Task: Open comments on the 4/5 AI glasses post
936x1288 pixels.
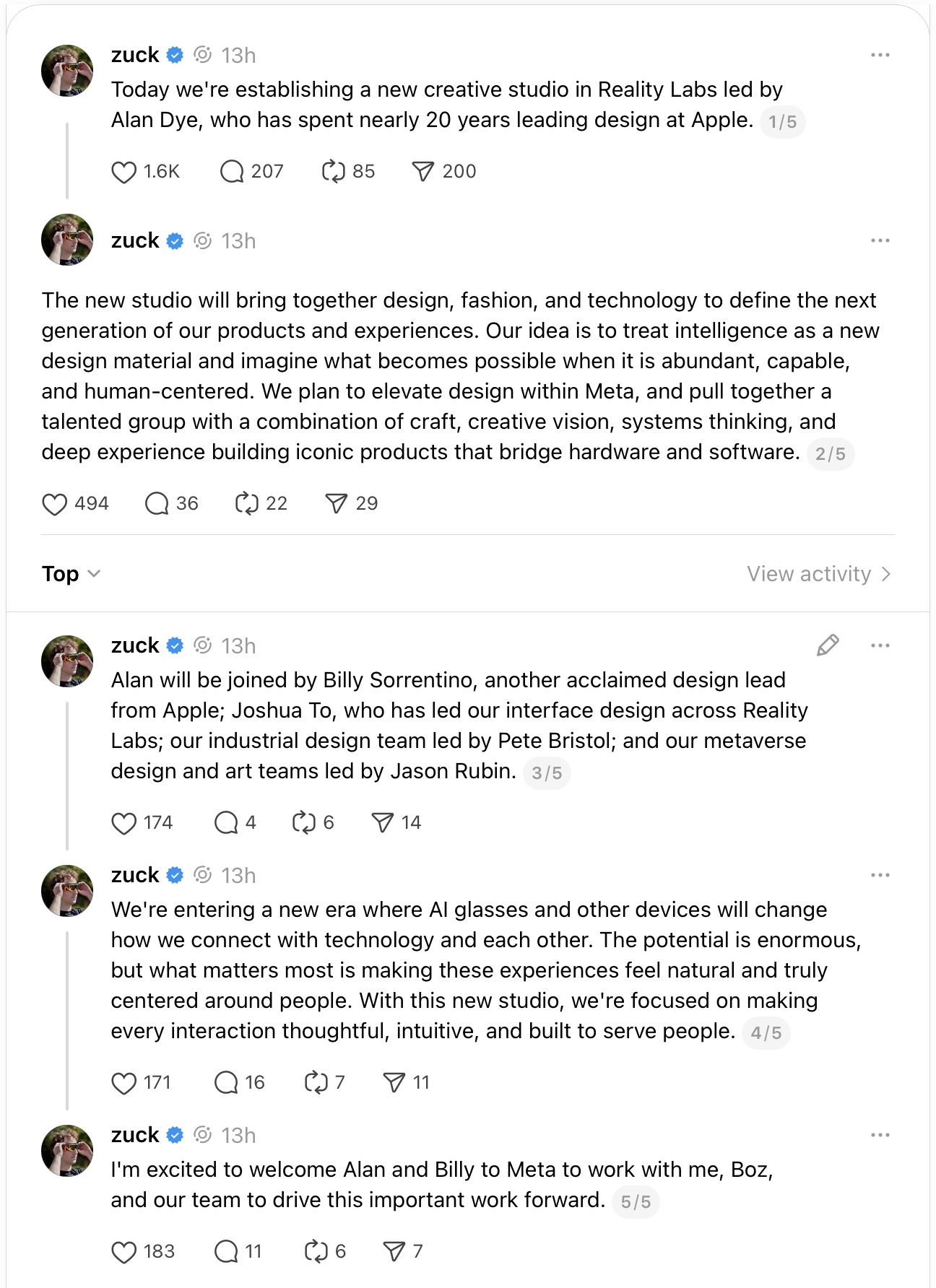Action: coord(226,1083)
